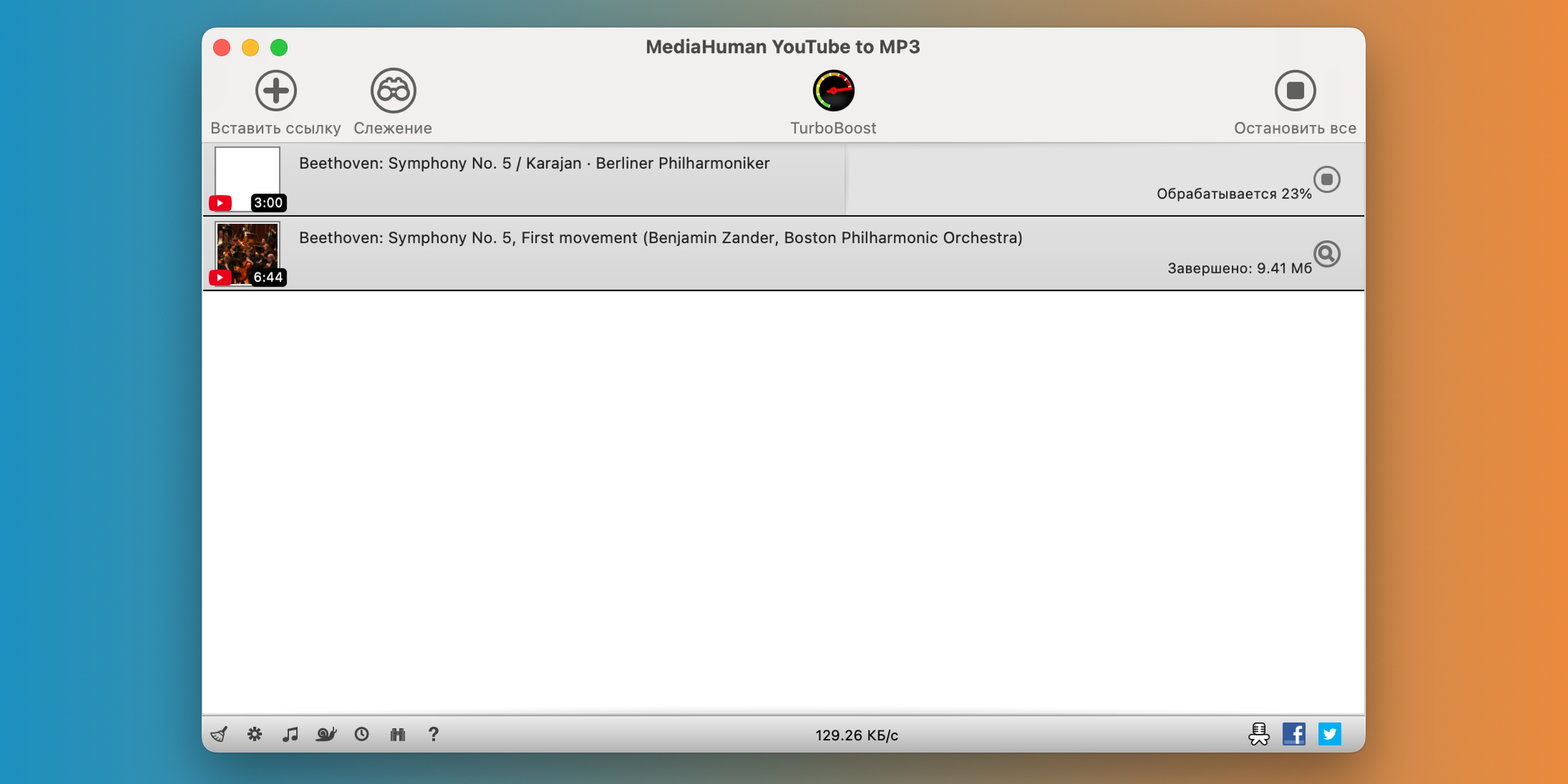Open settings gear in bottom bar

(254, 734)
